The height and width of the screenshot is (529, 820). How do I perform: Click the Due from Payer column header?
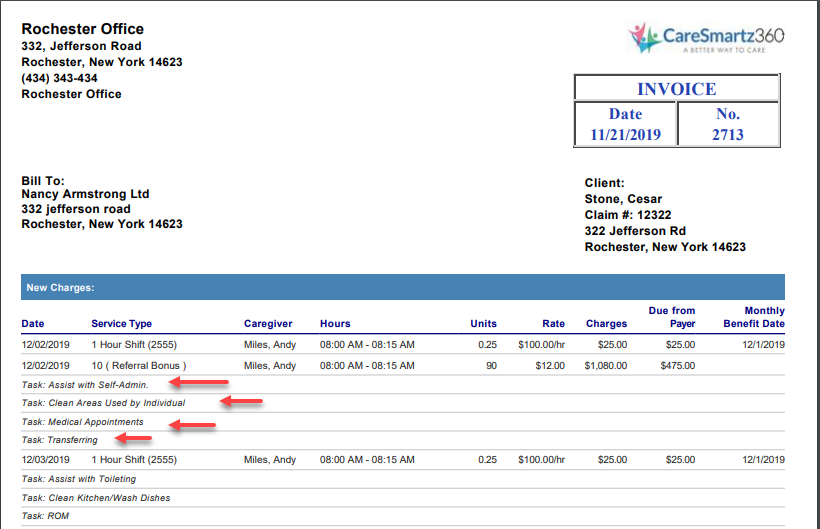(x=672, y=317)
